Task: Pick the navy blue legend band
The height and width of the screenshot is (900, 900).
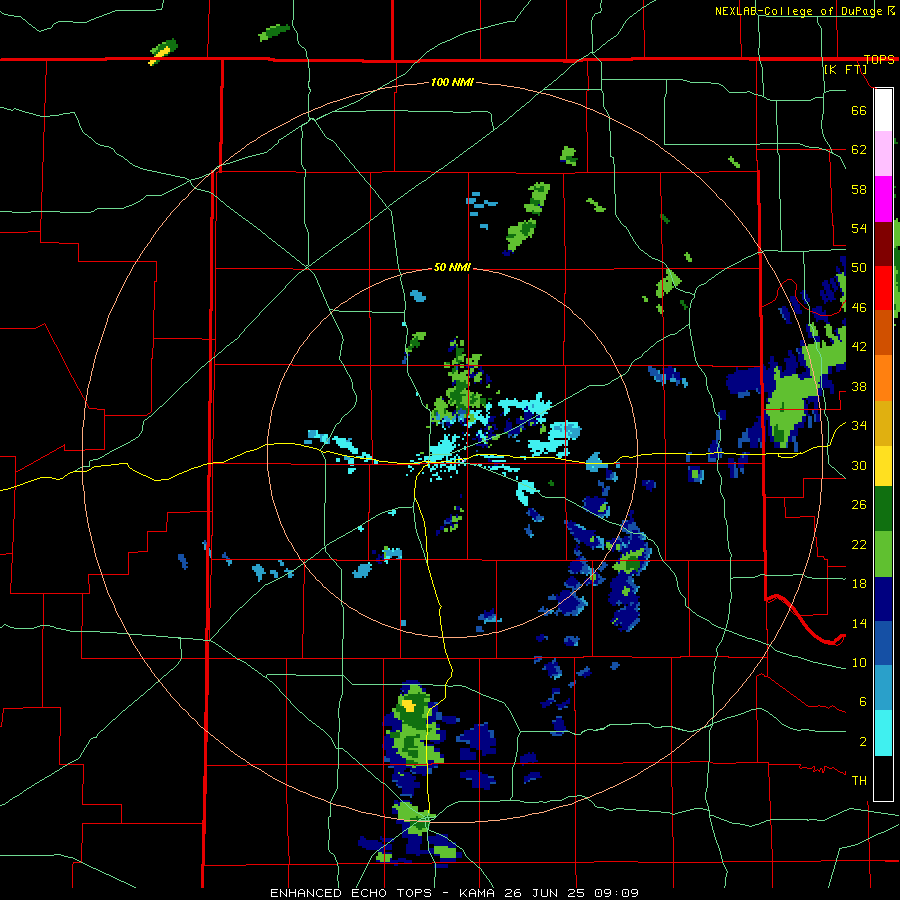Action: click(x=883, y=599)
